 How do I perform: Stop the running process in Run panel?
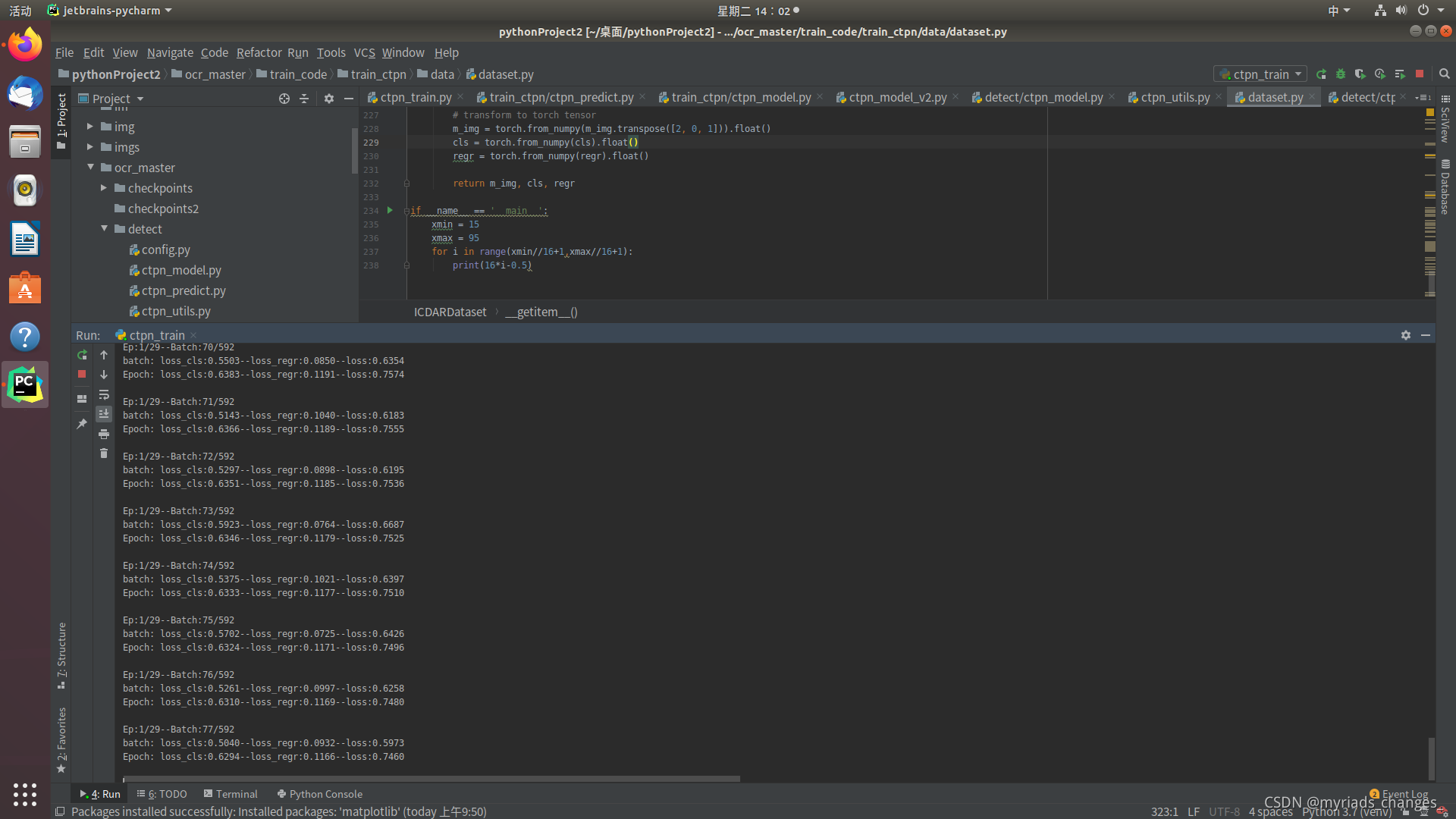tap(82, 375)
